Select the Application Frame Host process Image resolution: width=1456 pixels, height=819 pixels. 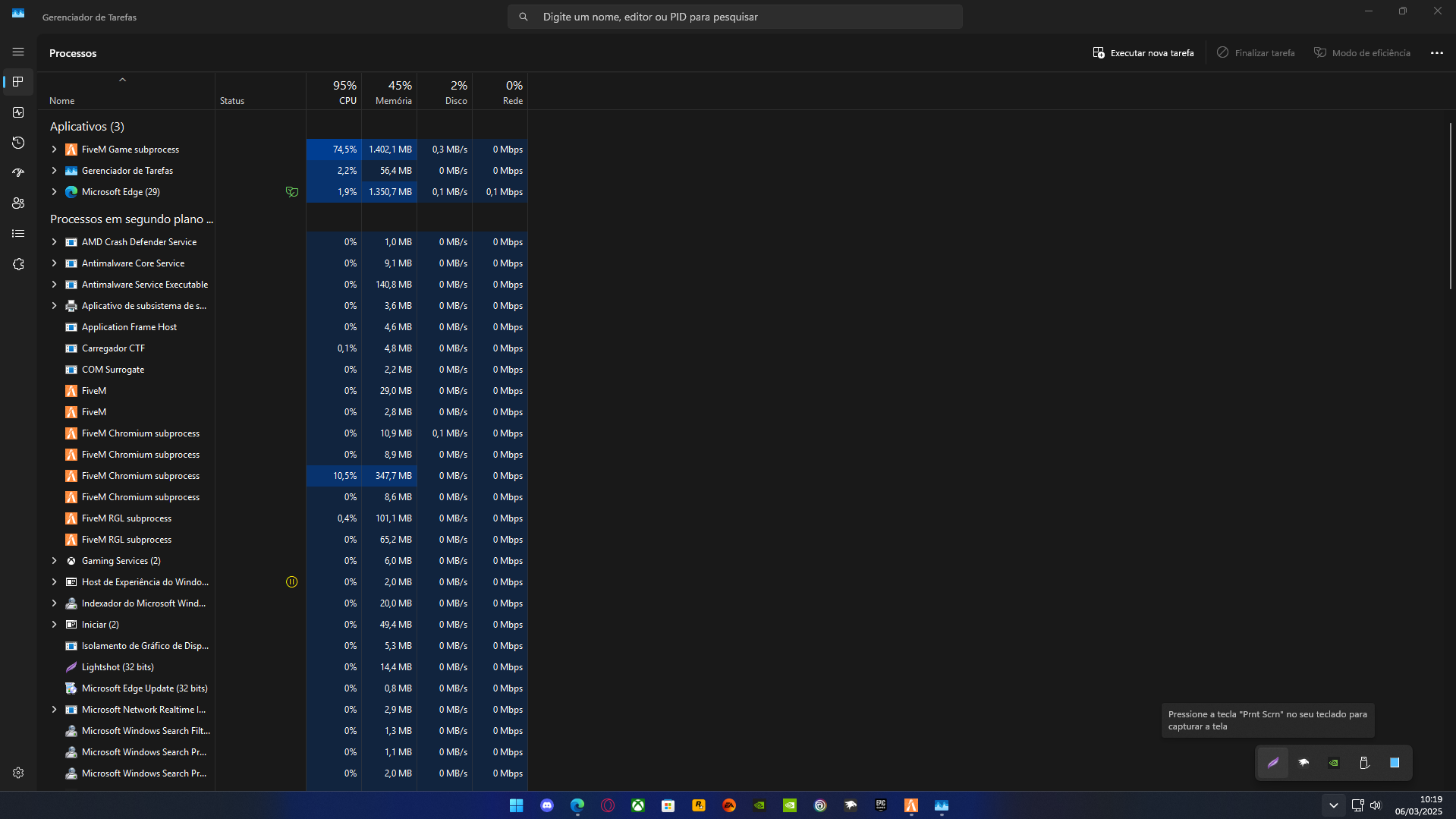282,327
